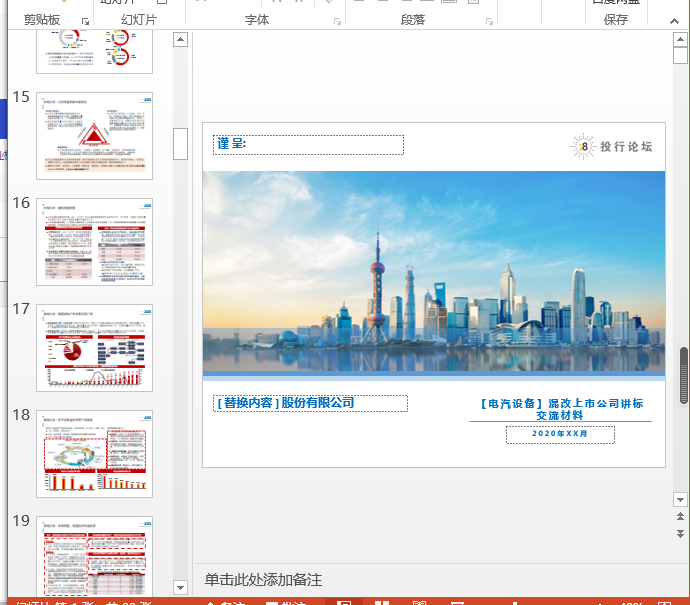
Task: Select slide 18 thumbnail
Action: point(95,454)
